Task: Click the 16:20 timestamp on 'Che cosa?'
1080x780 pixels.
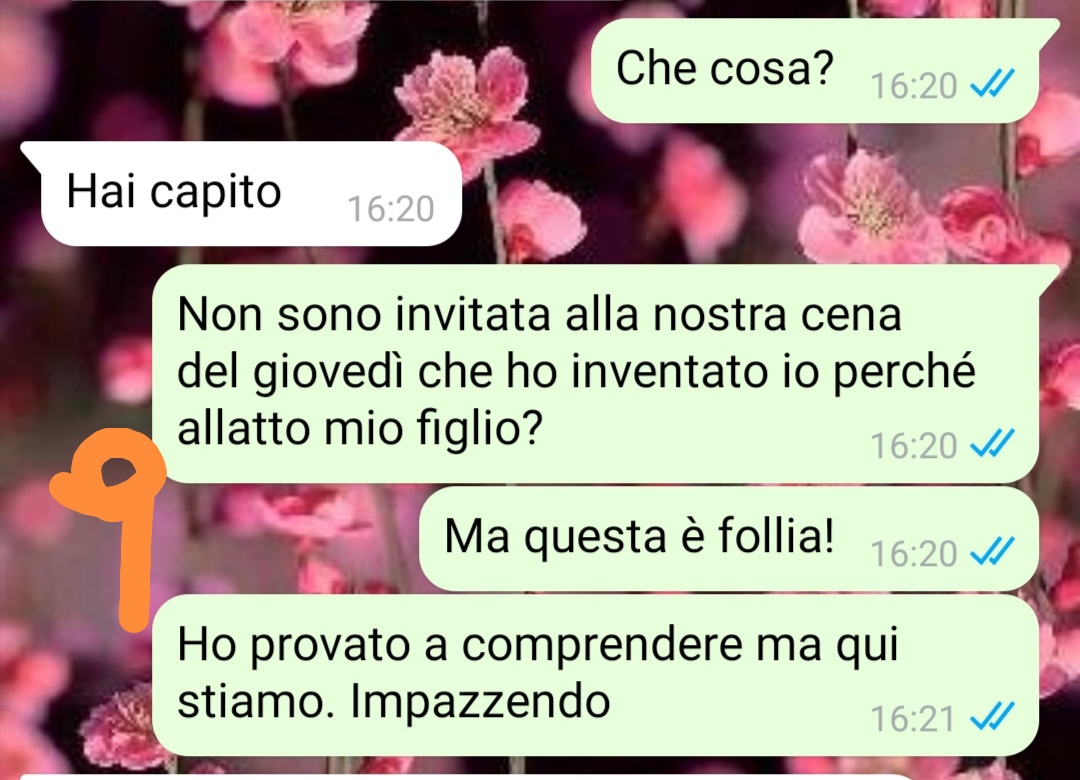Action: click(914, 85)
